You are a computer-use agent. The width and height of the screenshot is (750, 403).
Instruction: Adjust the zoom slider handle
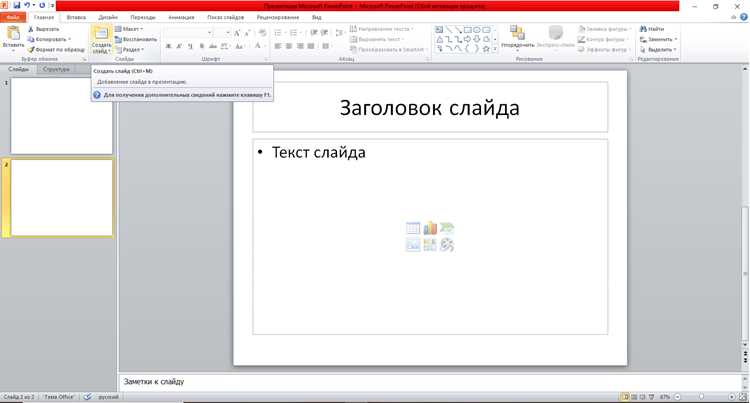coord(701,397)
